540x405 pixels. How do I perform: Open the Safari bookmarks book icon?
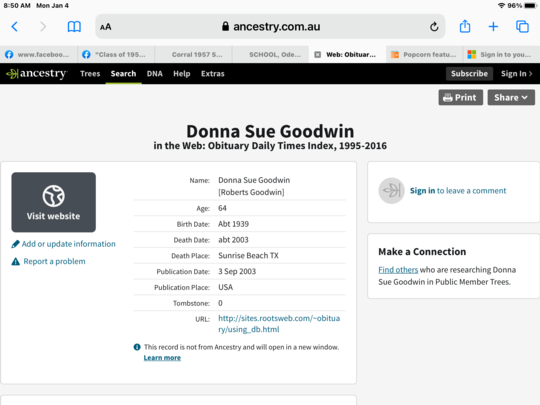pos(74,27)
